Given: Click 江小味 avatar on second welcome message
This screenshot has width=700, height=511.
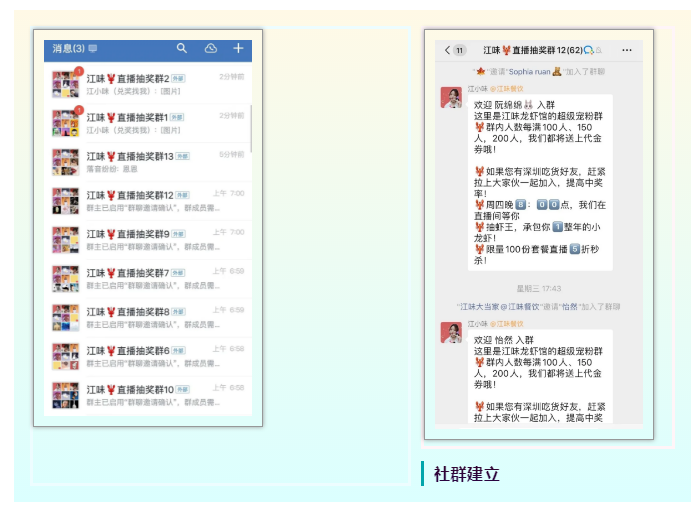Looking at the screenshot, I should (451, 332).
